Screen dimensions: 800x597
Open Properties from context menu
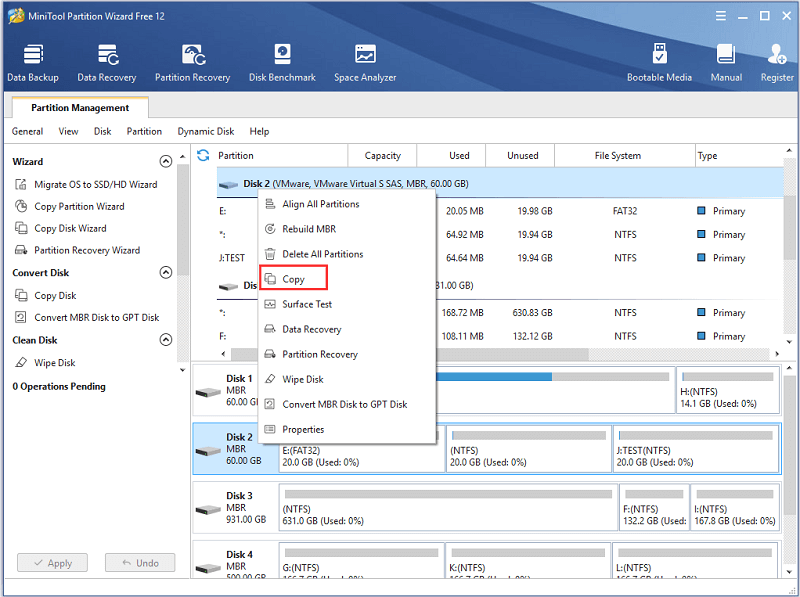point(347,429)
